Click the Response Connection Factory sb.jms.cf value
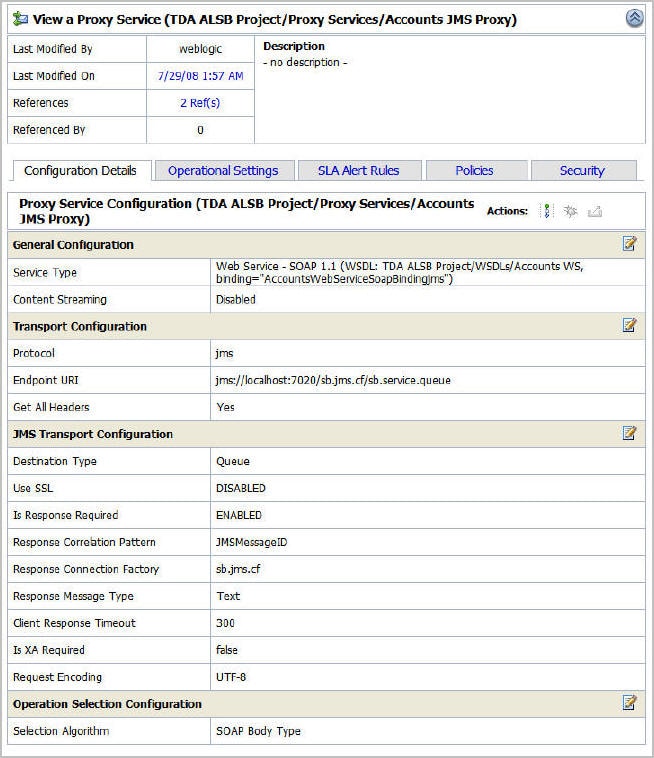654x758 pixels. pyautogui.click(x=238, y=569)
